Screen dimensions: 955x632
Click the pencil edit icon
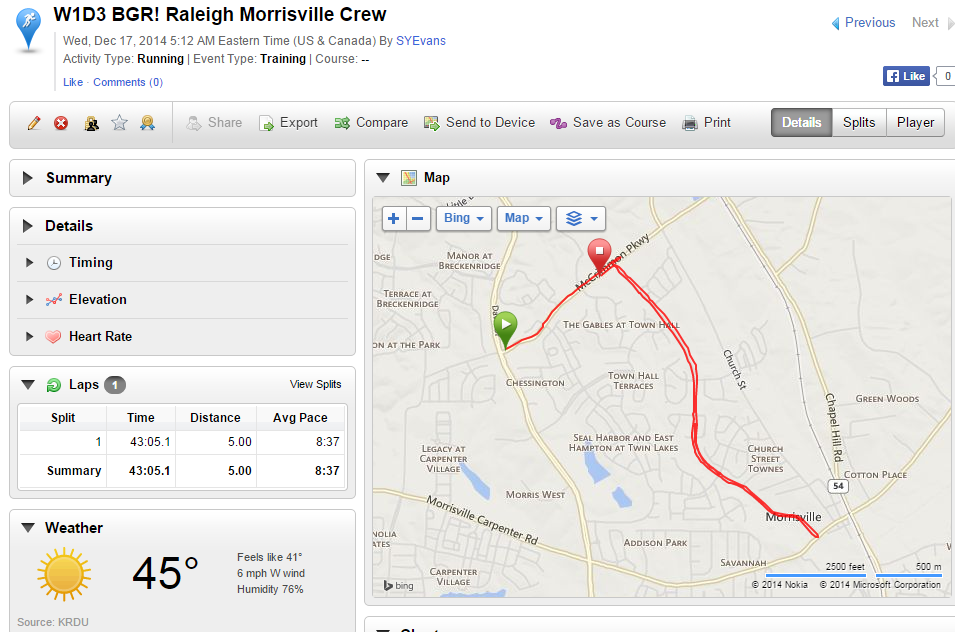[34, 123]
